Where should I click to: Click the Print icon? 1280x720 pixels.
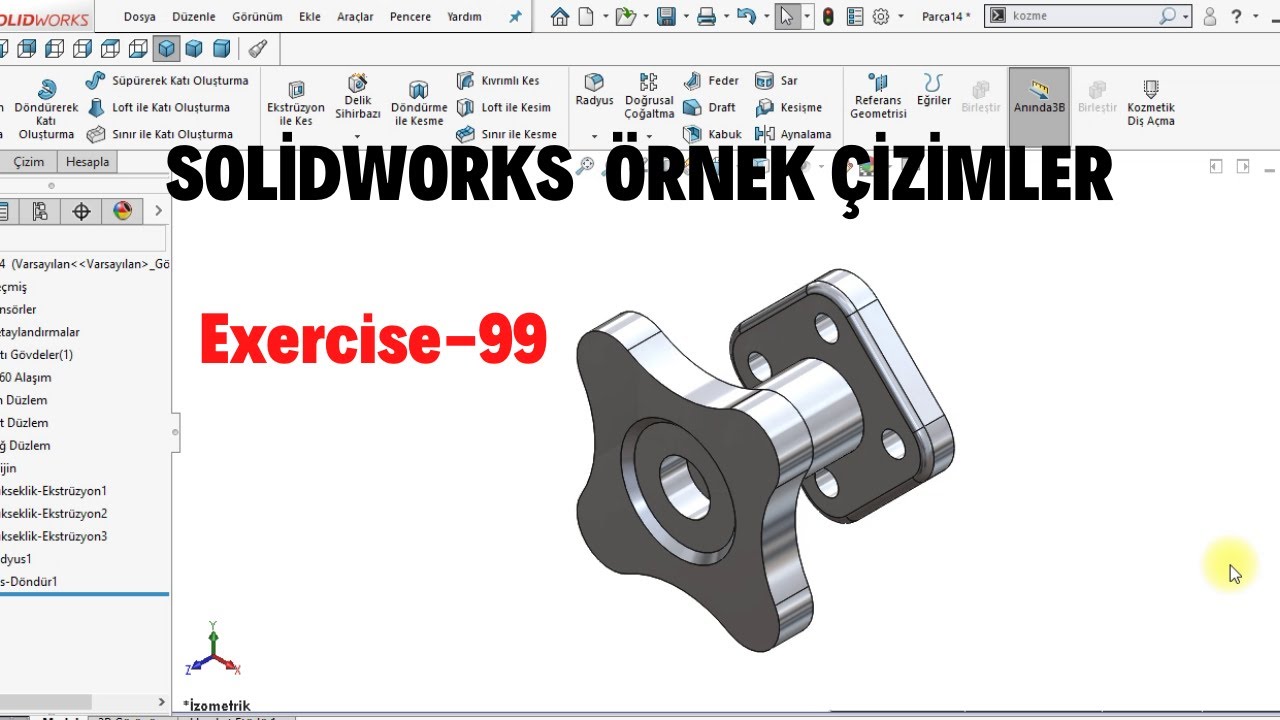click(x=706, y=17)
